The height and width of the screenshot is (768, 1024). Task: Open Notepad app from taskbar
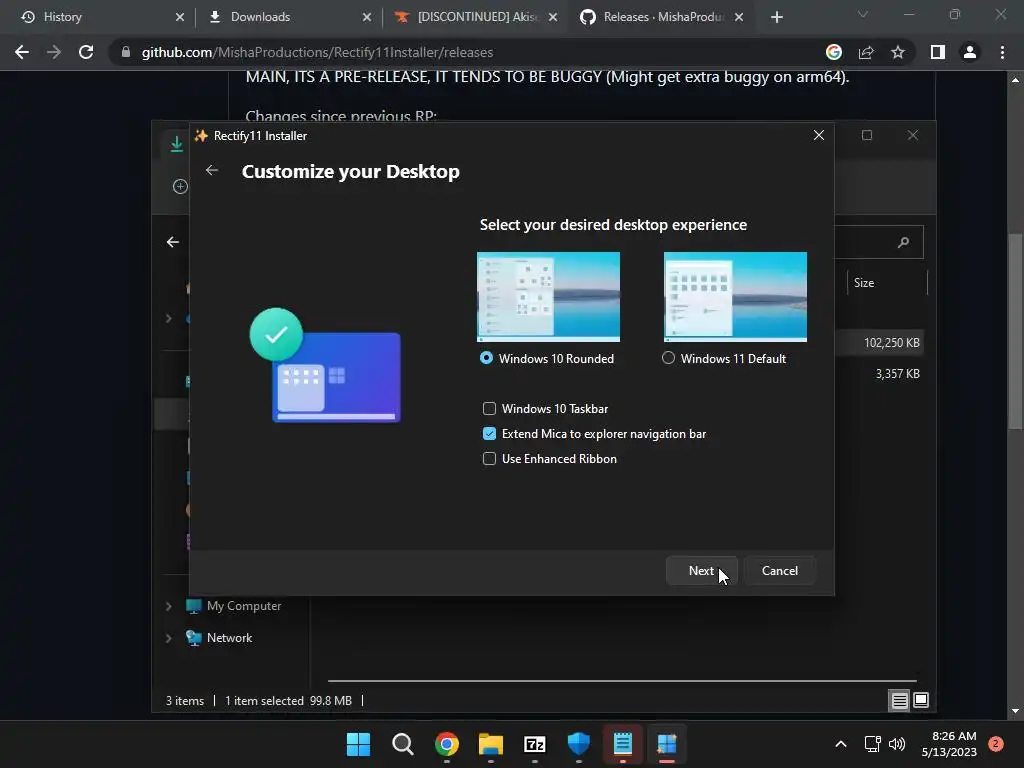622,744
